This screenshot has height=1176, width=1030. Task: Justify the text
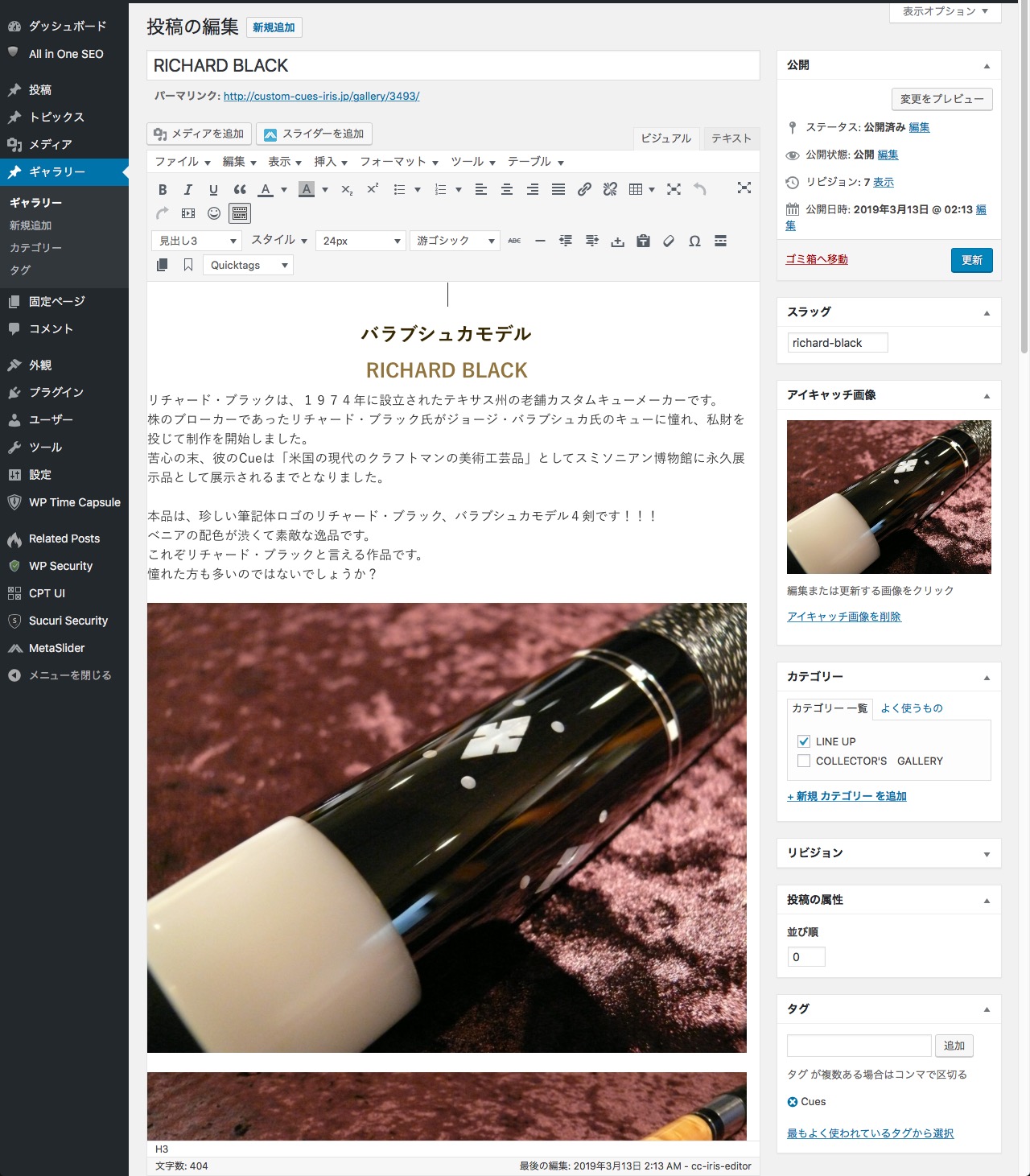(558, 189)
